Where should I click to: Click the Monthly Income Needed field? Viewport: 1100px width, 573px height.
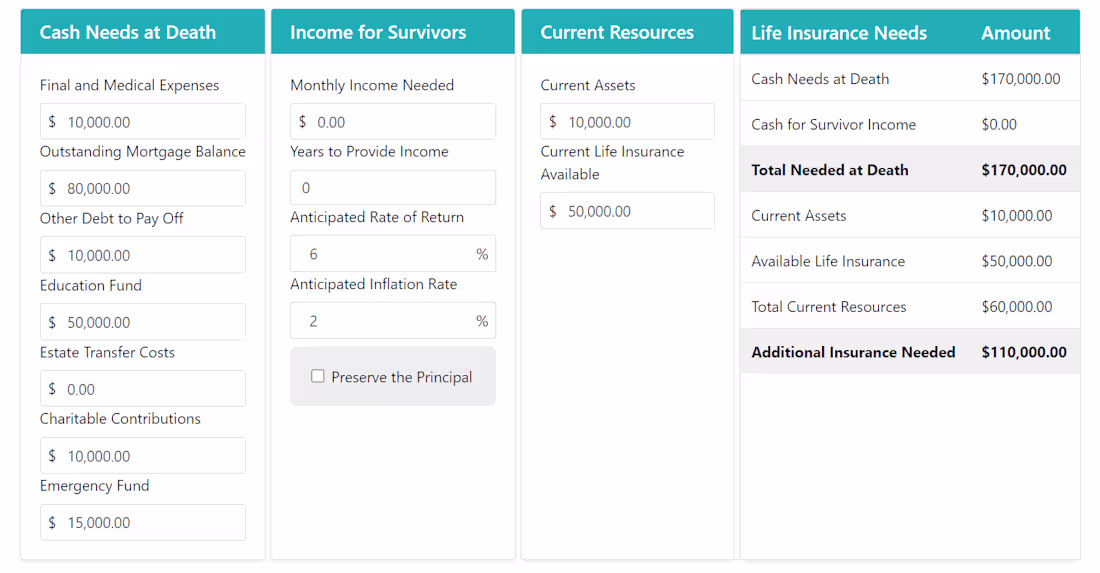(x=393, y=121)
